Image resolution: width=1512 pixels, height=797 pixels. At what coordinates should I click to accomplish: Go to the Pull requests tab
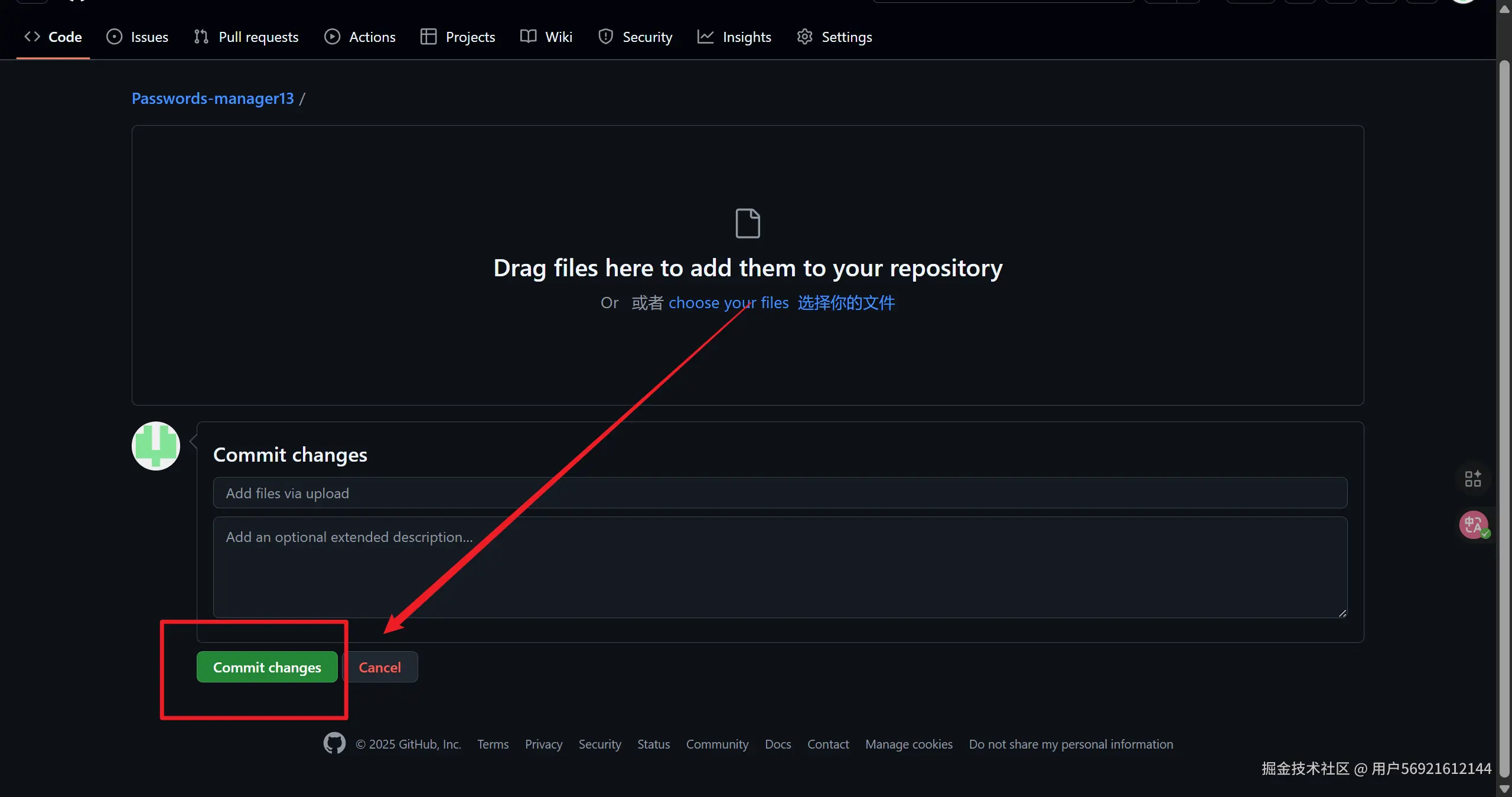coord(246,37)
